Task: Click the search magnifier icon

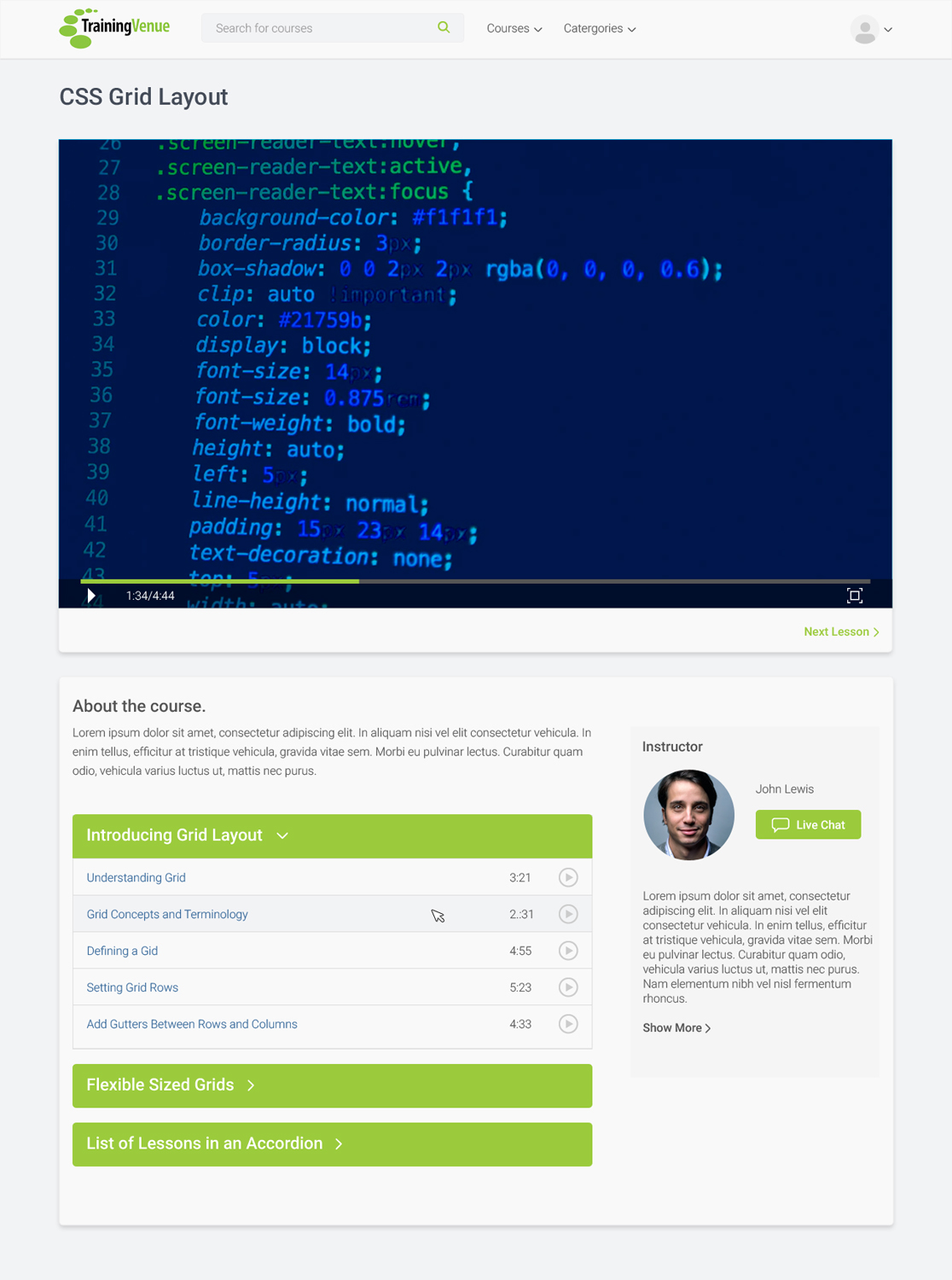Action: pos(444,27)
